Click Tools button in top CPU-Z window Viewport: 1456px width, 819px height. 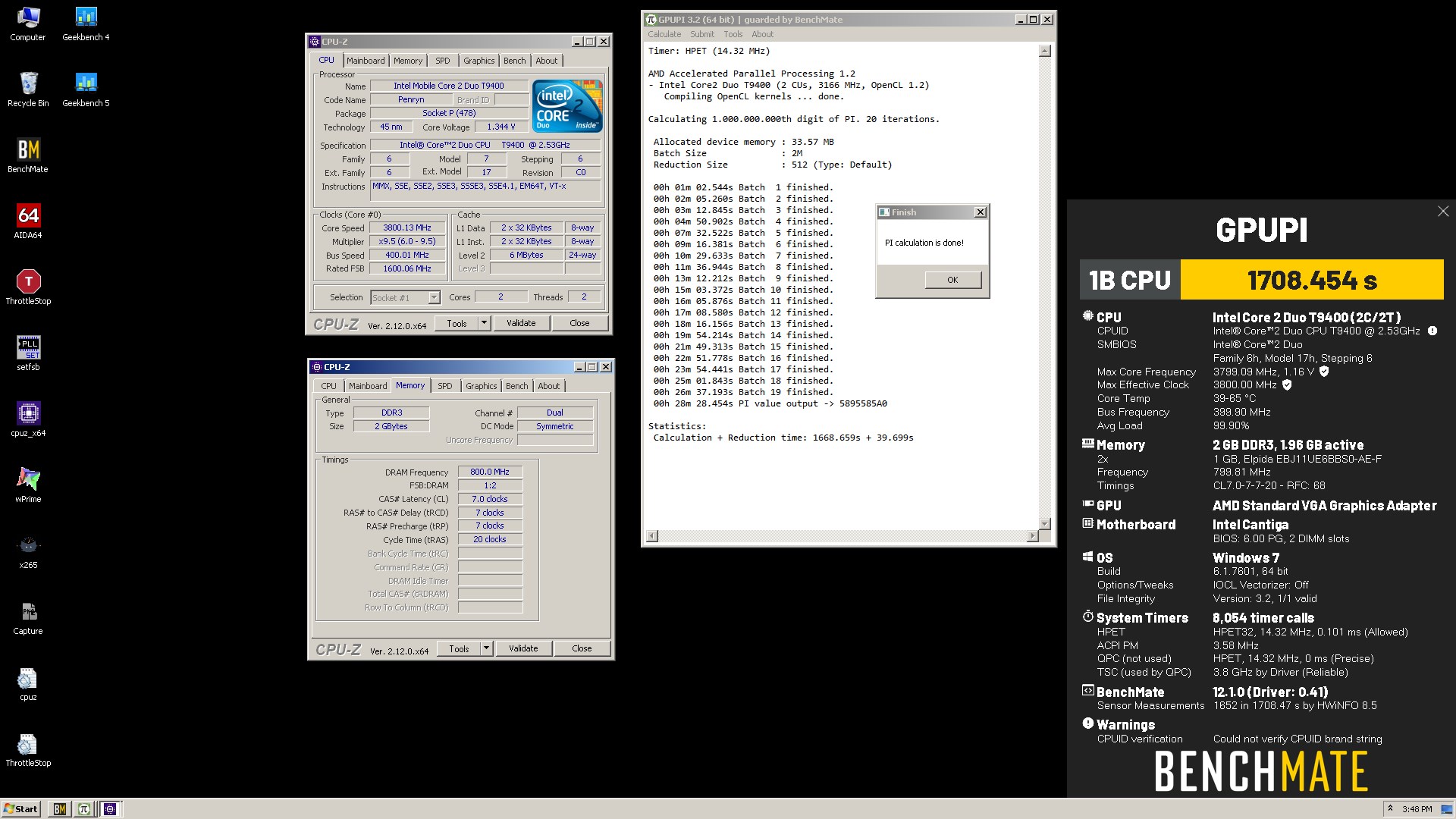(457, 323)
